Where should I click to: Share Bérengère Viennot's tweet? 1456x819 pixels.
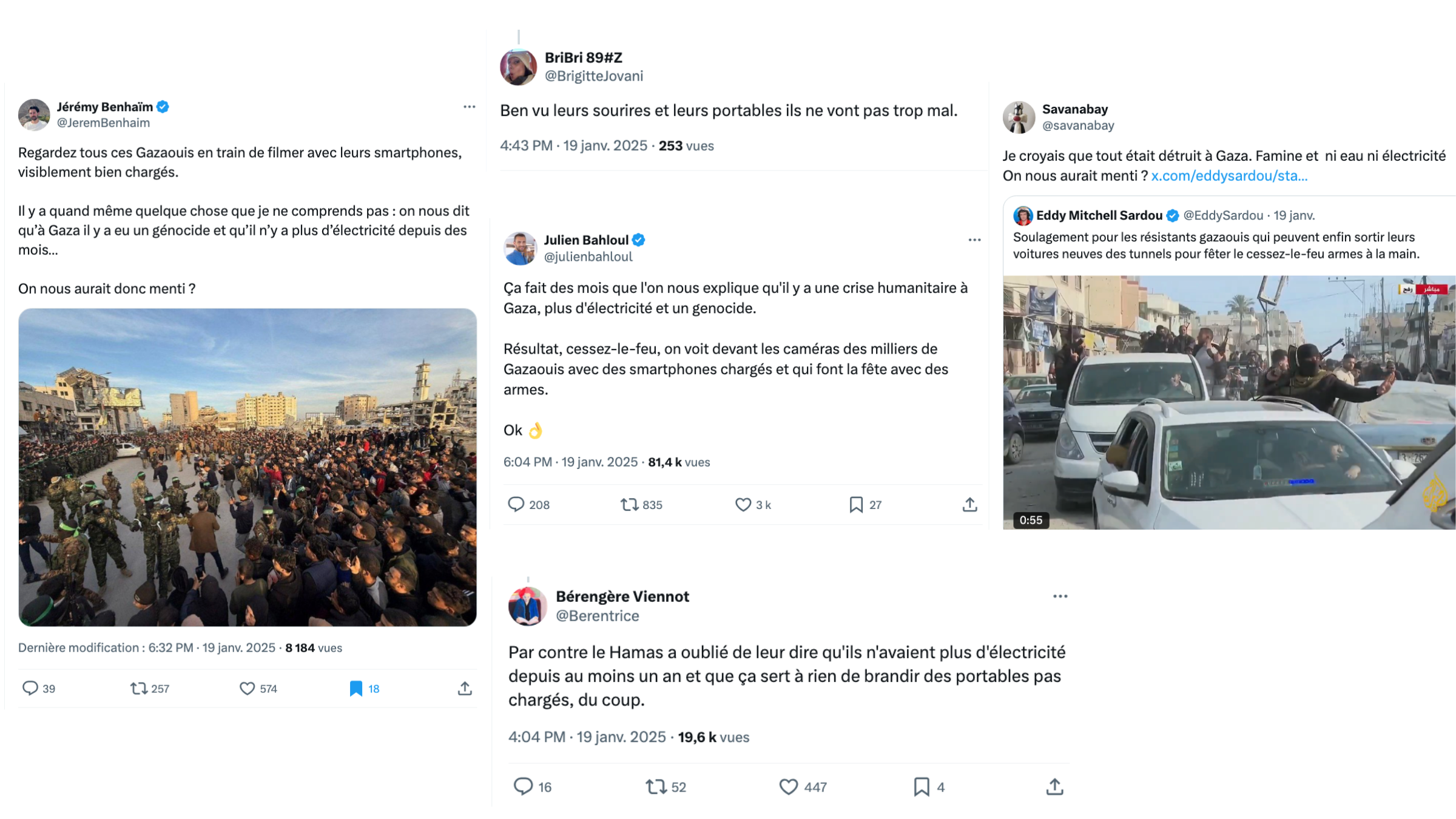pos(1055,787)
